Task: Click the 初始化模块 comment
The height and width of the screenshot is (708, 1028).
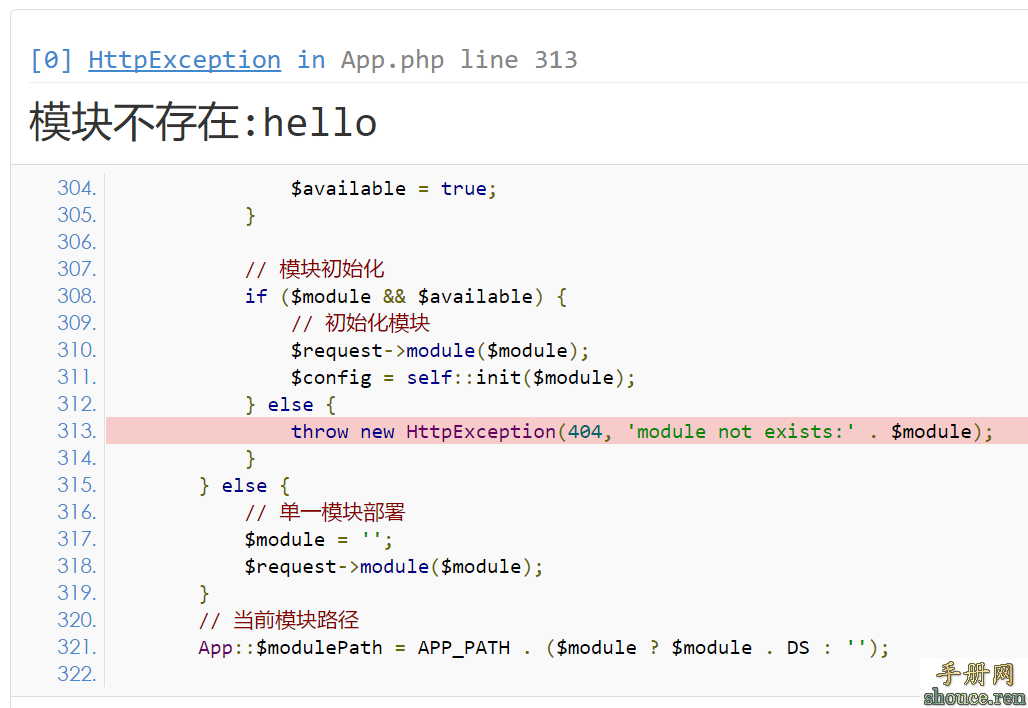Action: pos(360,323)
